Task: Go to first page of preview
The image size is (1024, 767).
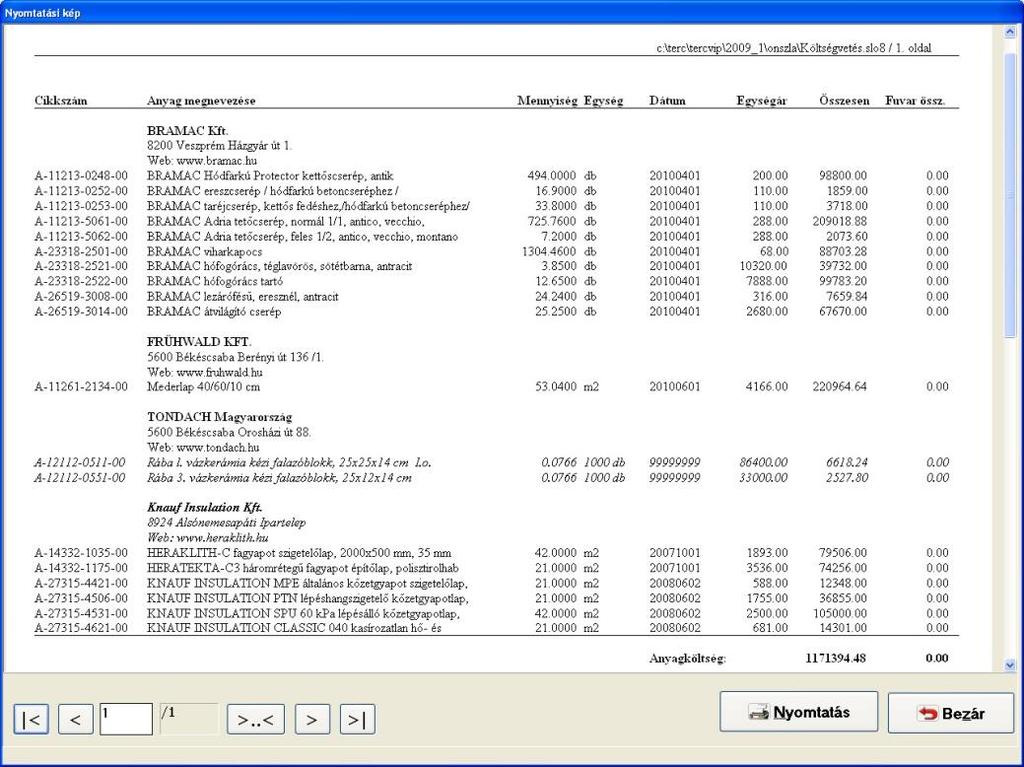Action: 31,719
